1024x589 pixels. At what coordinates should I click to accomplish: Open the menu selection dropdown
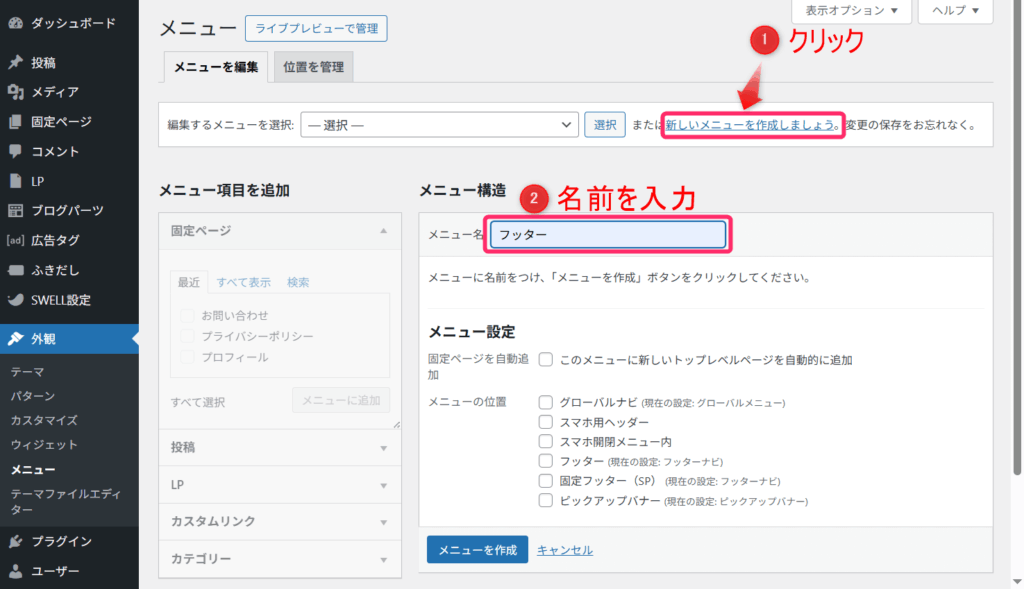[440, 125]
